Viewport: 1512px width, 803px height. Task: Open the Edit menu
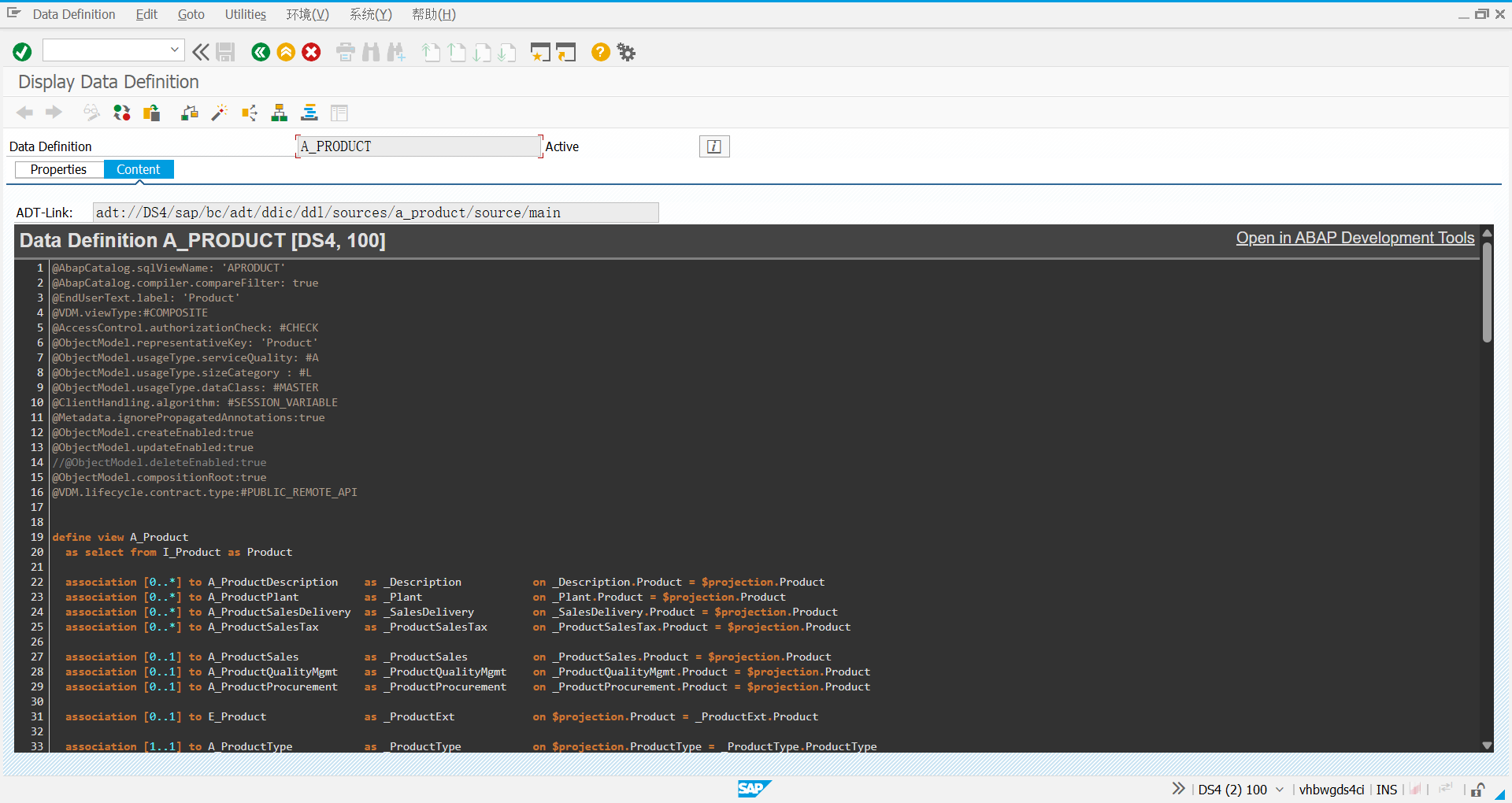click(x=146, y=14)
